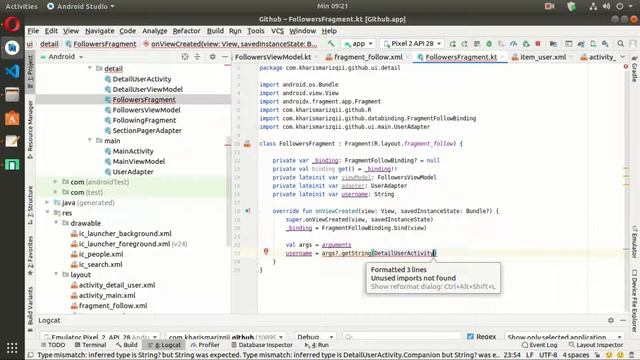Switch to the FollowersViewModel.kt tab

pyautogui.click(x=273, y=57)
